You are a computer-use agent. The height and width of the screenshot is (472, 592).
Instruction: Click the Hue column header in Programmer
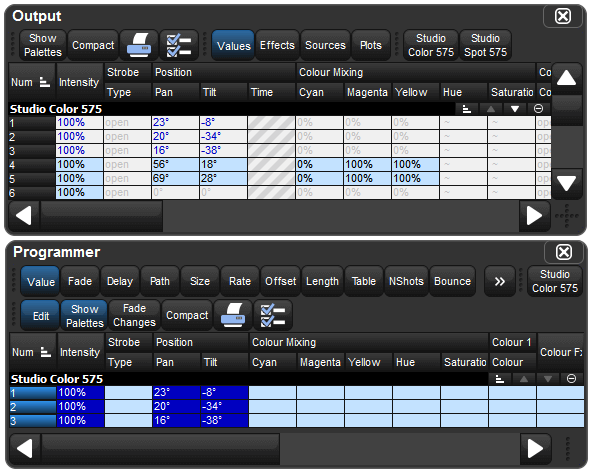click(x=416, y=362)
